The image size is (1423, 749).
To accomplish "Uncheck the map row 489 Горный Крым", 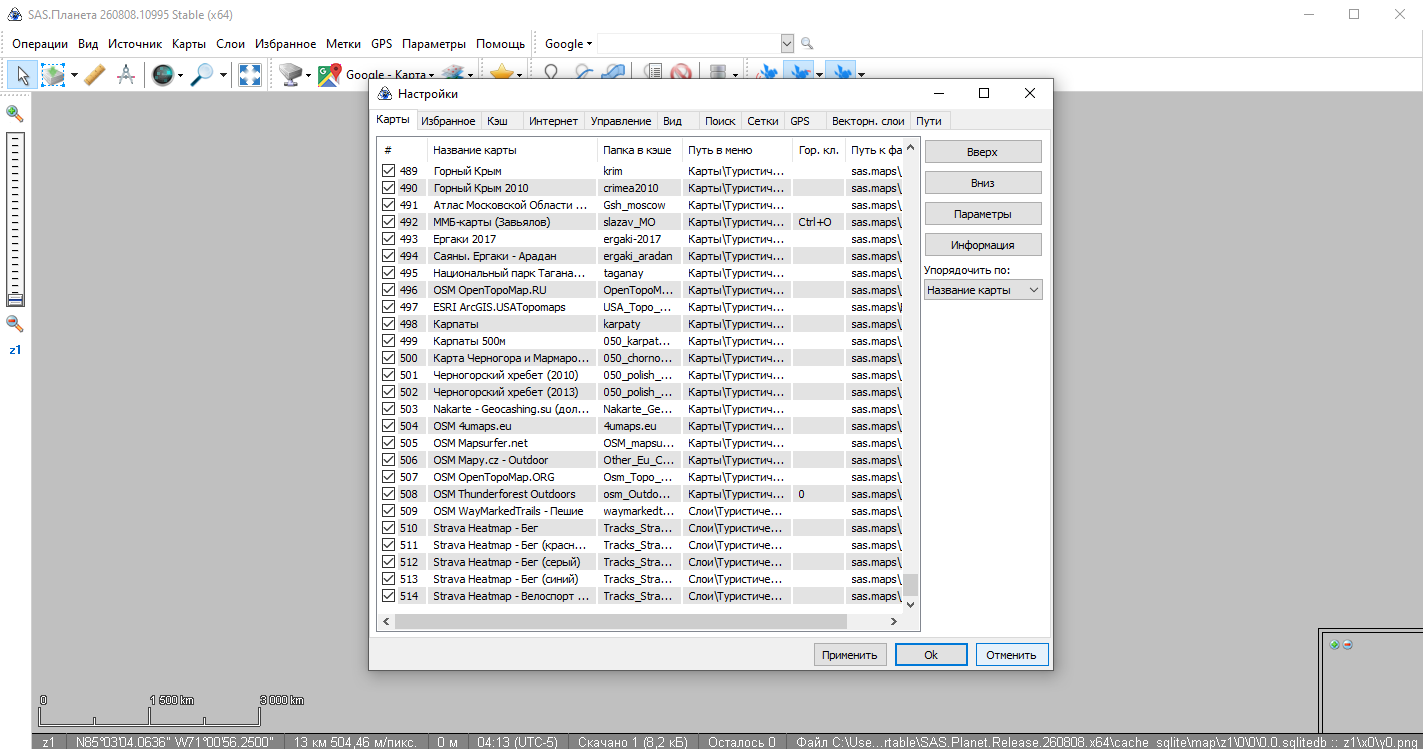I will coord(388,171).
